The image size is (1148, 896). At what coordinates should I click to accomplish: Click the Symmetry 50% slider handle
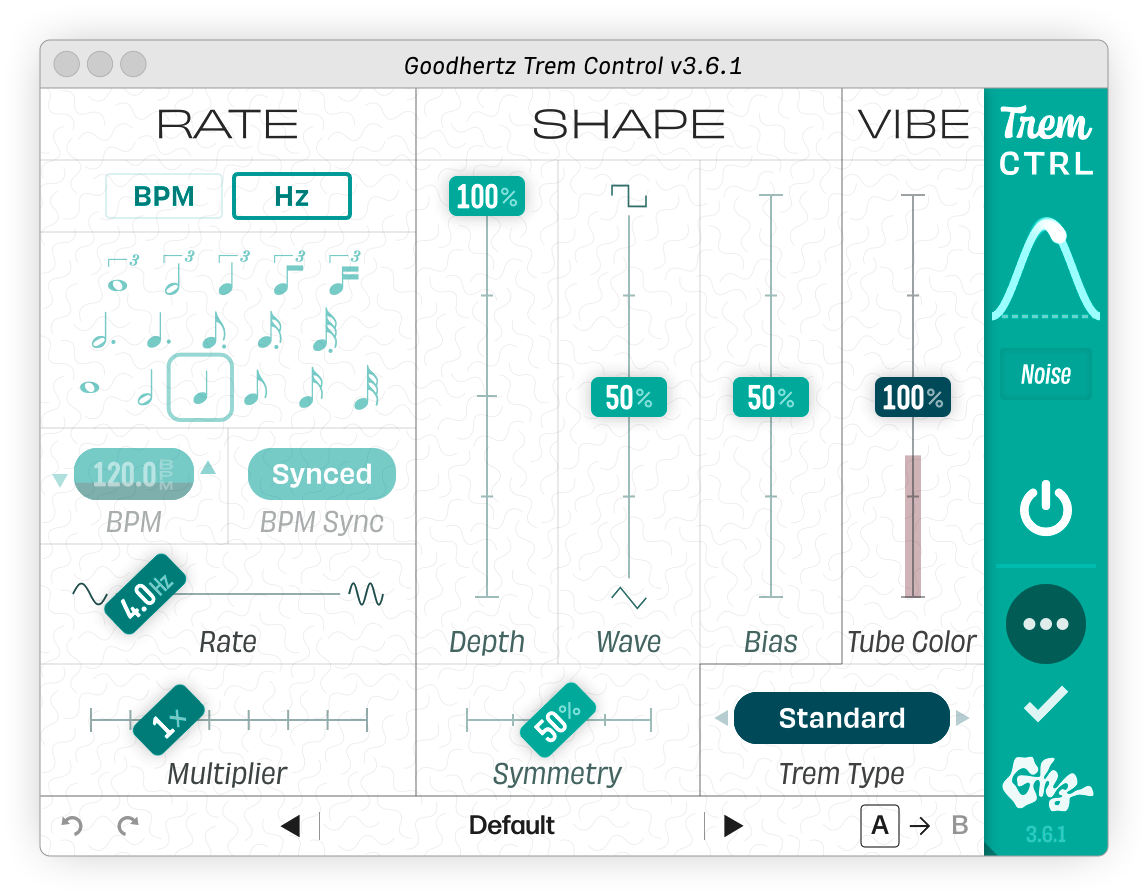coord(558,720)
